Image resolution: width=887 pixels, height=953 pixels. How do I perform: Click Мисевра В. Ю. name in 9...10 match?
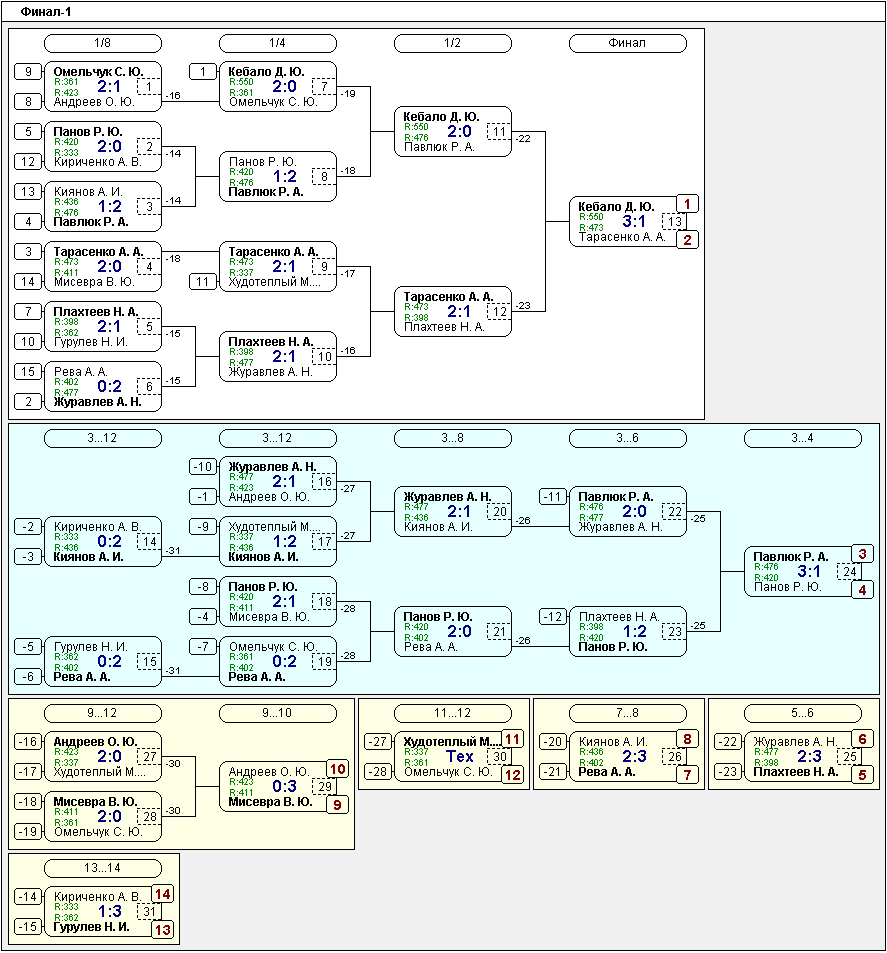[270, 802]
